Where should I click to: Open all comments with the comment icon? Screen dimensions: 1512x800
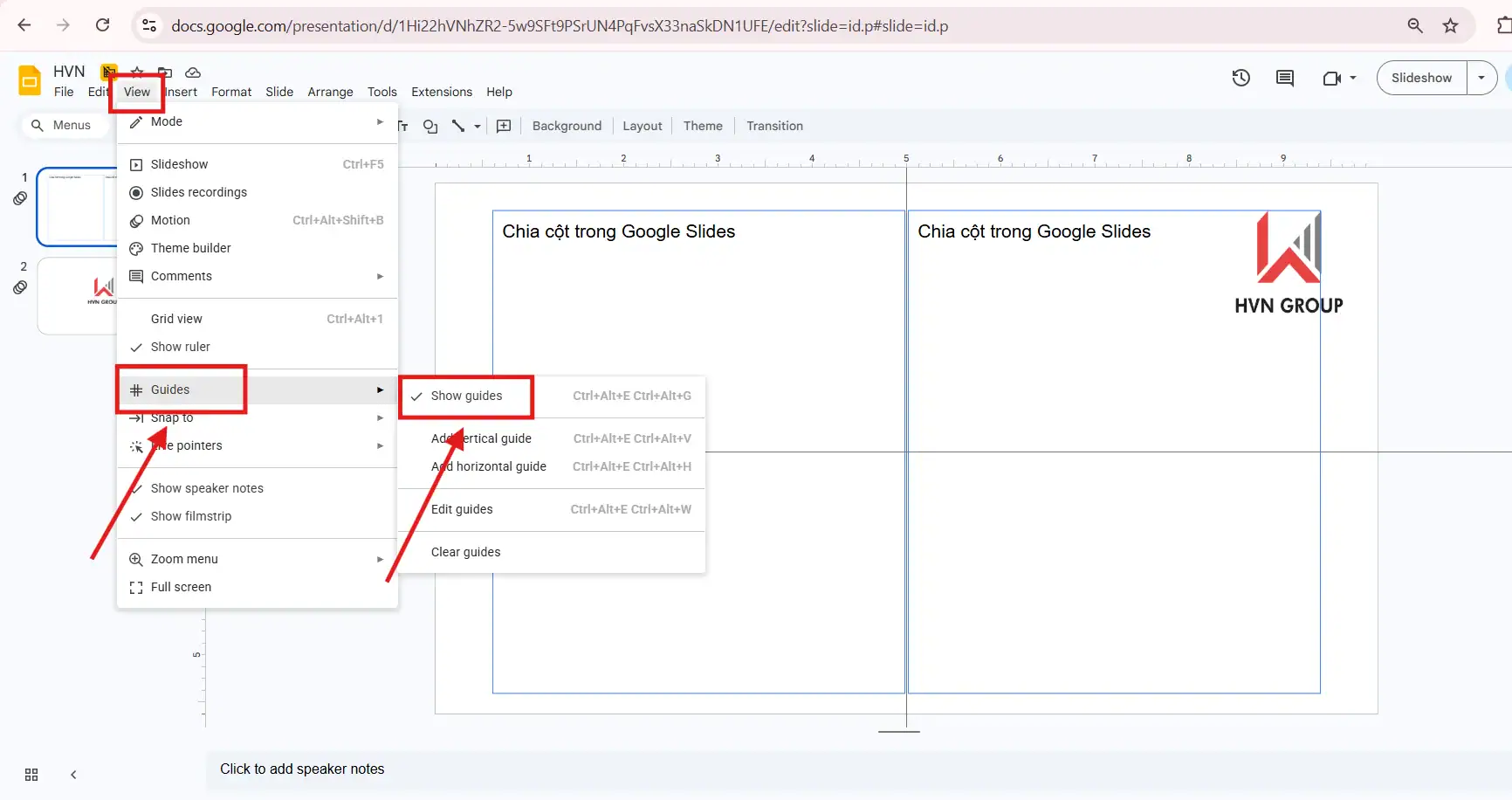pyautogui.click(x=1284, y=78)
